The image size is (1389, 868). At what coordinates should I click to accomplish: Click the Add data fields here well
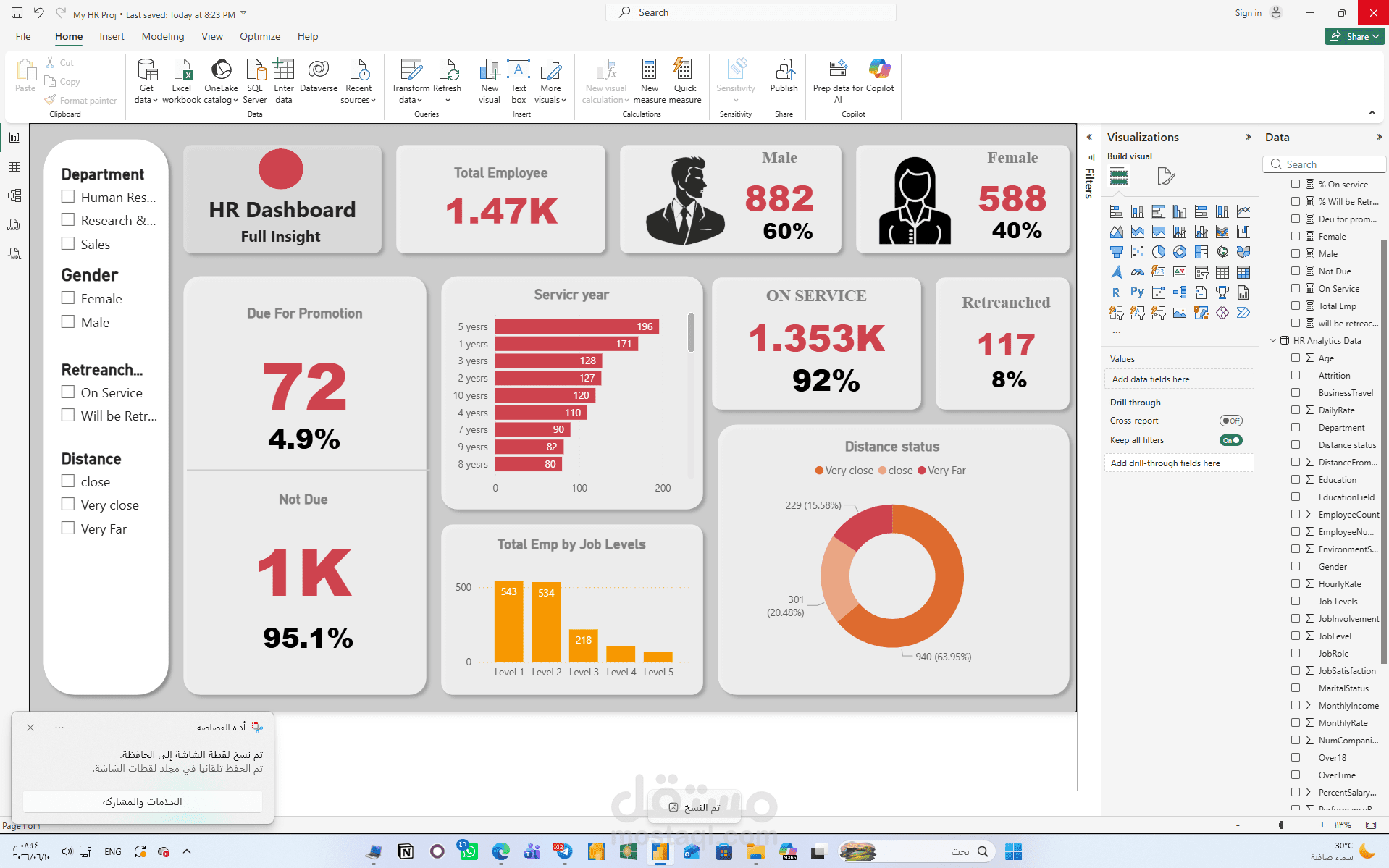1179,379
